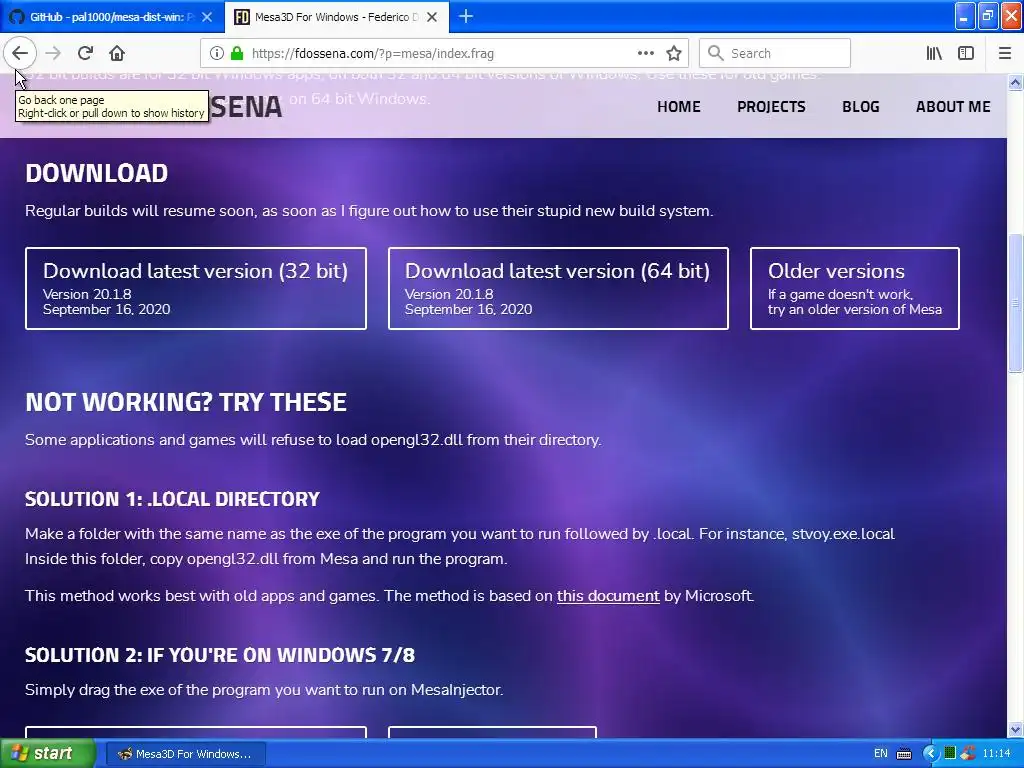Follow the 'this document' Microsoft link
This screenshot has height=768, width=1024.
tap(608, 596)
